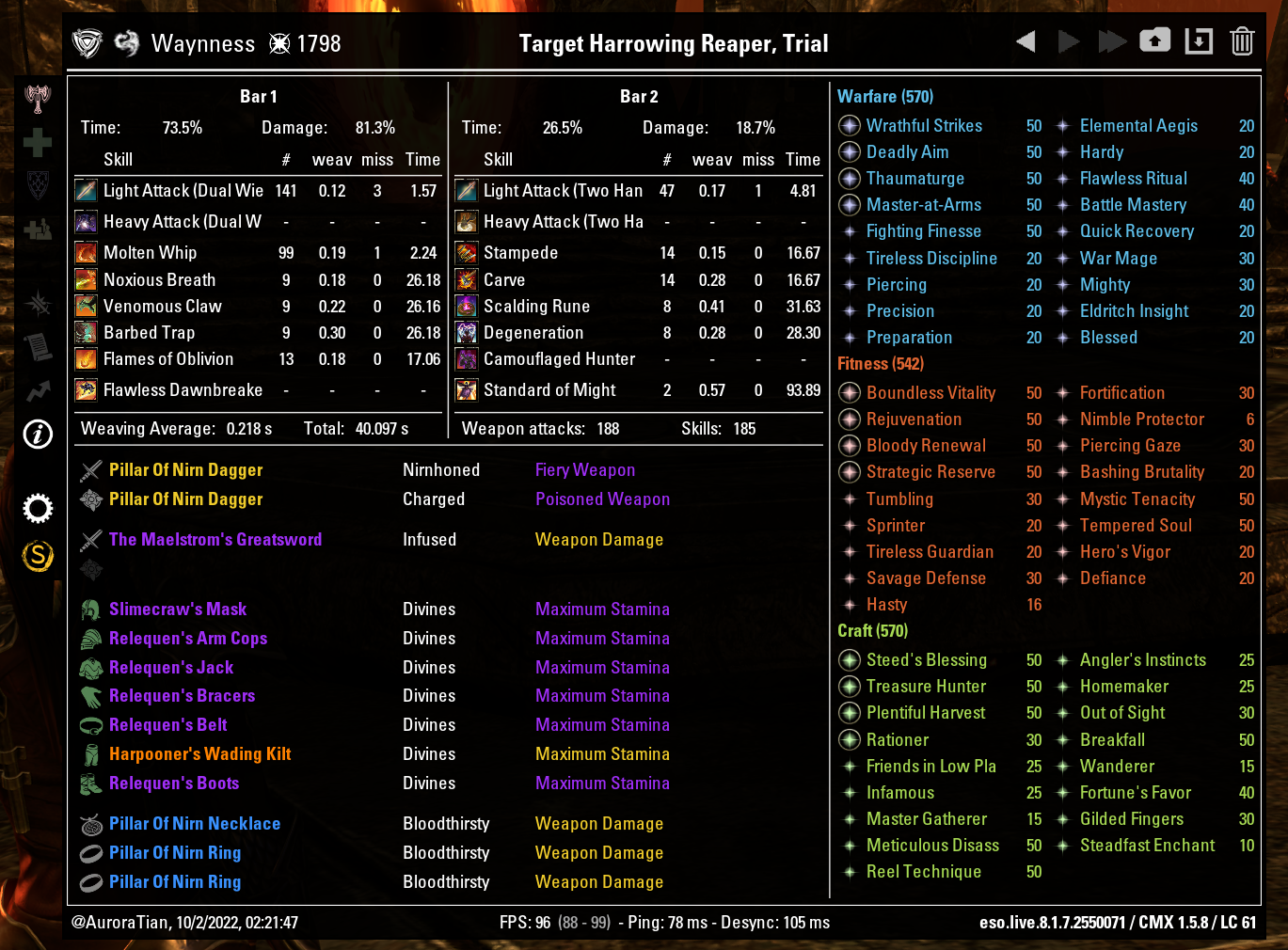Open graph arrow icon in sidebar
The height and width of the screenshot is (950, 1288).
click(x=38, y=390)
